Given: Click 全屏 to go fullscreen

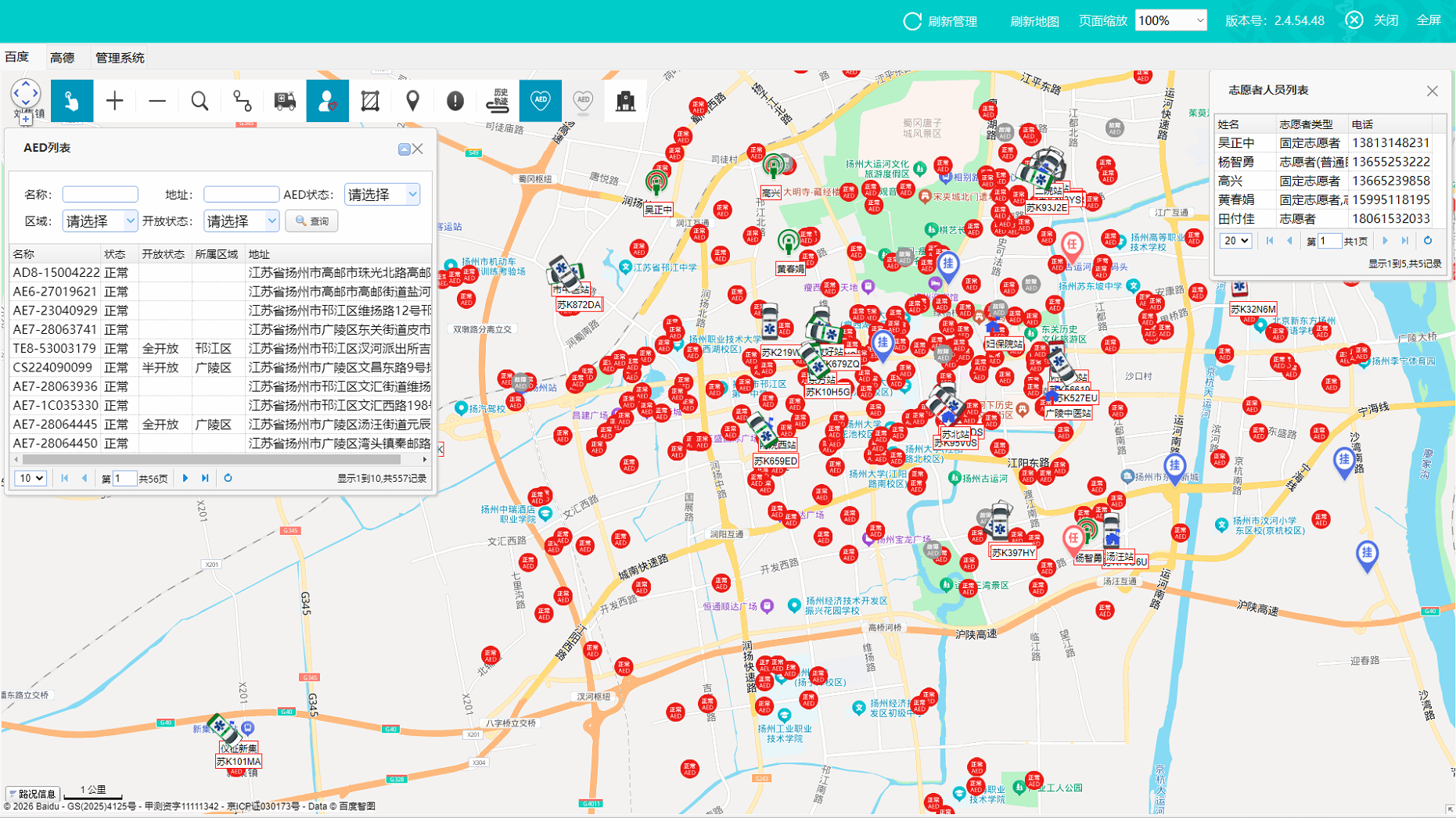Looking at the screenshot, I should 1429,20.
